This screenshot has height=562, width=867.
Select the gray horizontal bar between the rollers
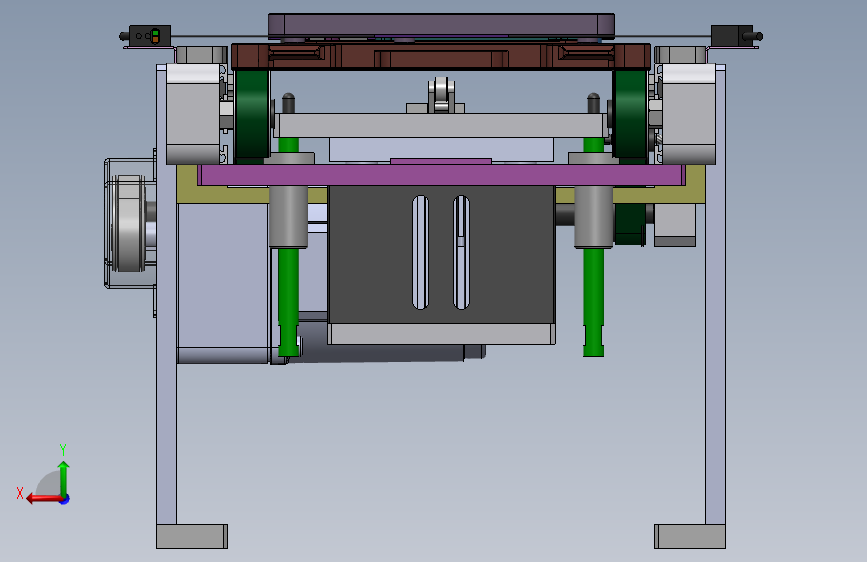(441, 126)
